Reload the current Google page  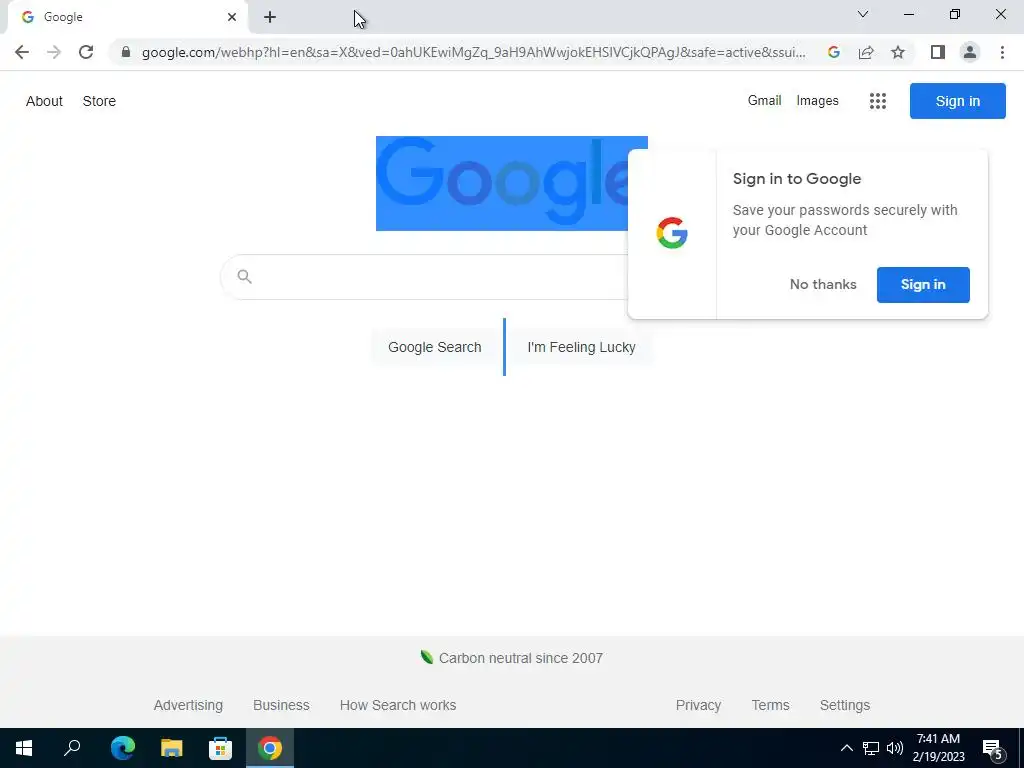(x=86, y=52)
